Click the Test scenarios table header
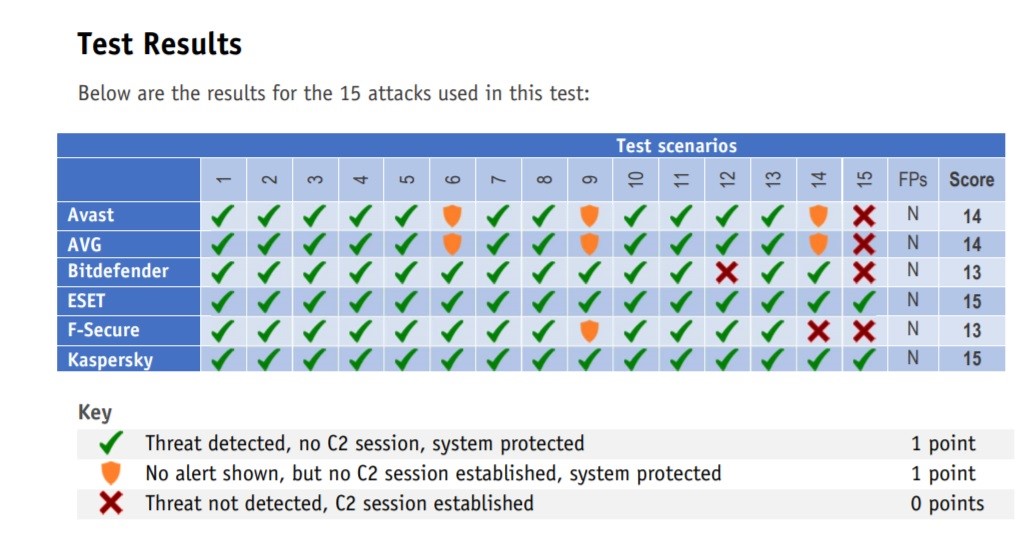 [677, 146]
